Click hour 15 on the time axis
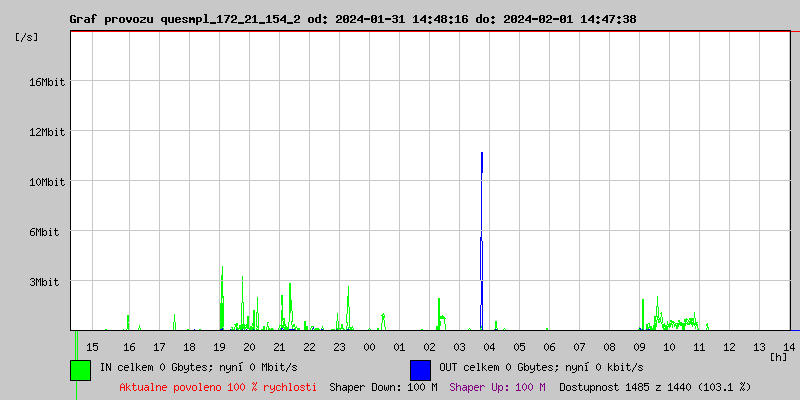 tap(92, 346)
